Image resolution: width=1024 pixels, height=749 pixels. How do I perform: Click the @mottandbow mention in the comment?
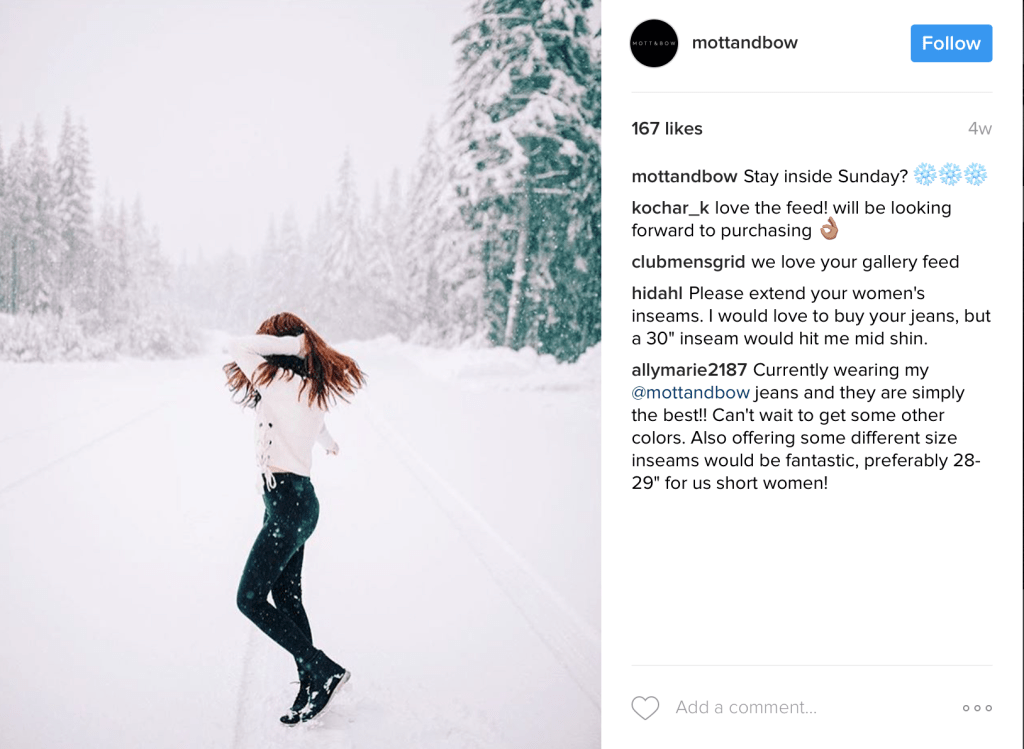click(690, 393)
